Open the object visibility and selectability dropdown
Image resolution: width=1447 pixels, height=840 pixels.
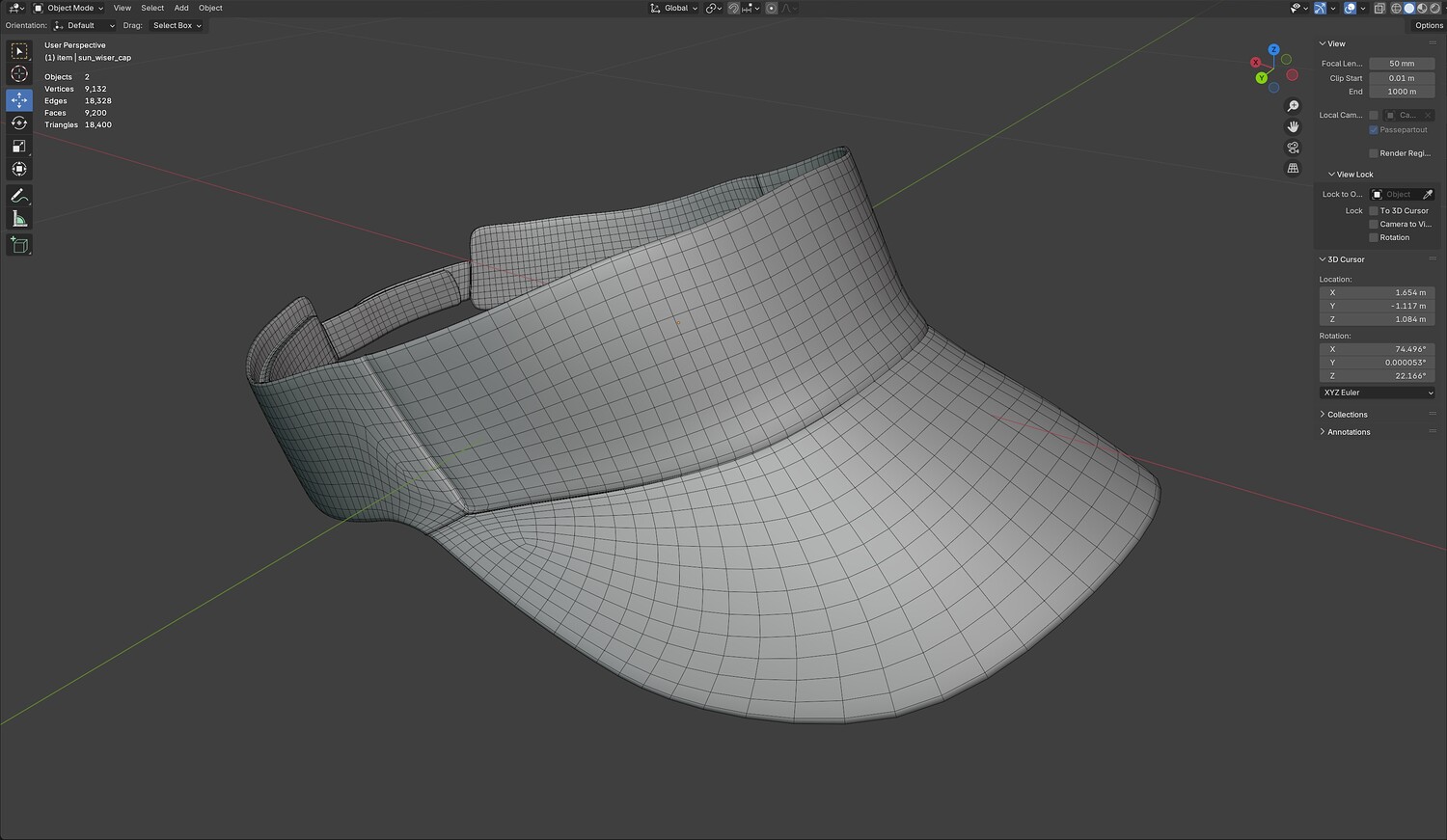click(x=1298, y=8)
